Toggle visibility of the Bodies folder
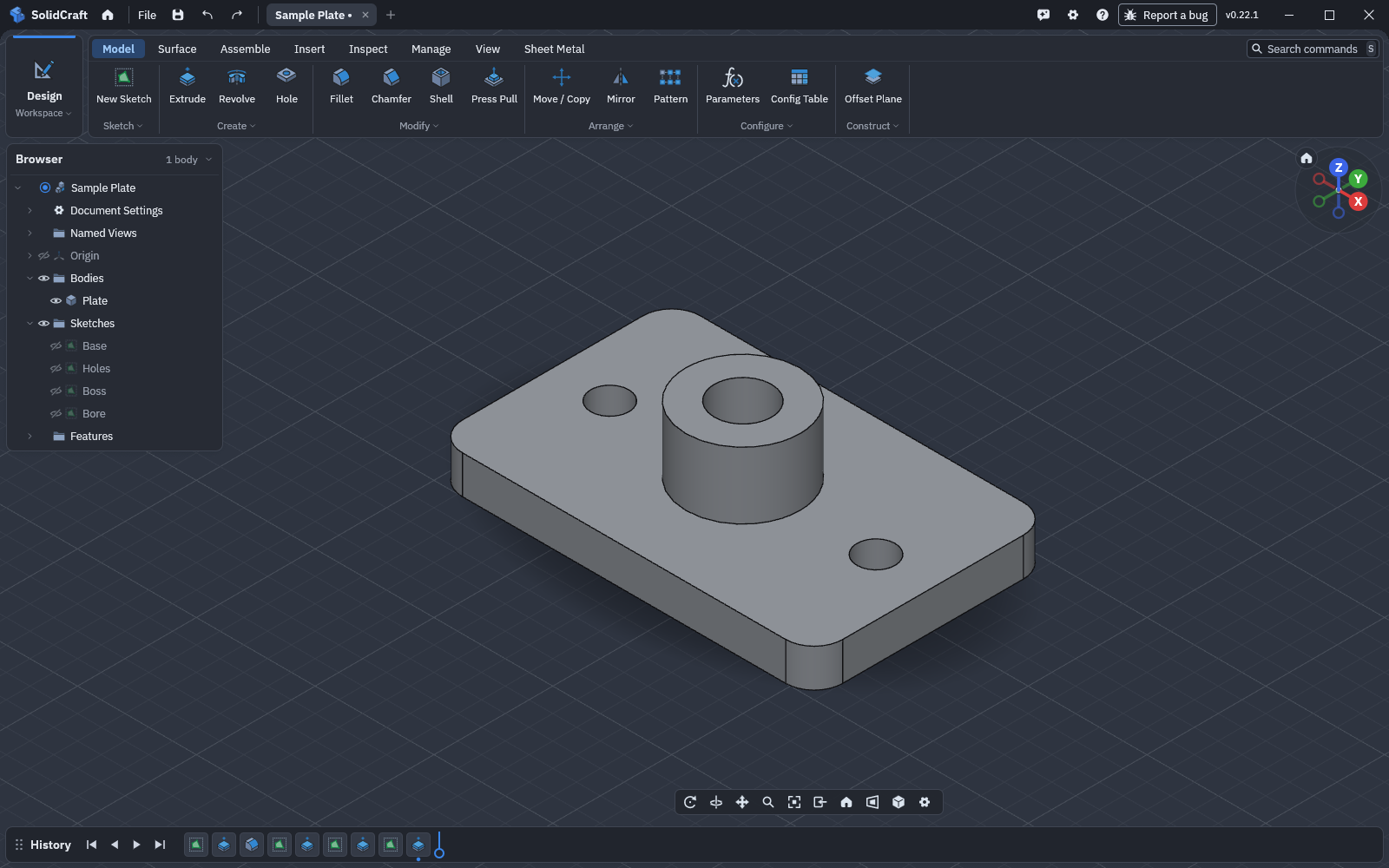This screenshot has height=868, width=1389. coord(43,279)
